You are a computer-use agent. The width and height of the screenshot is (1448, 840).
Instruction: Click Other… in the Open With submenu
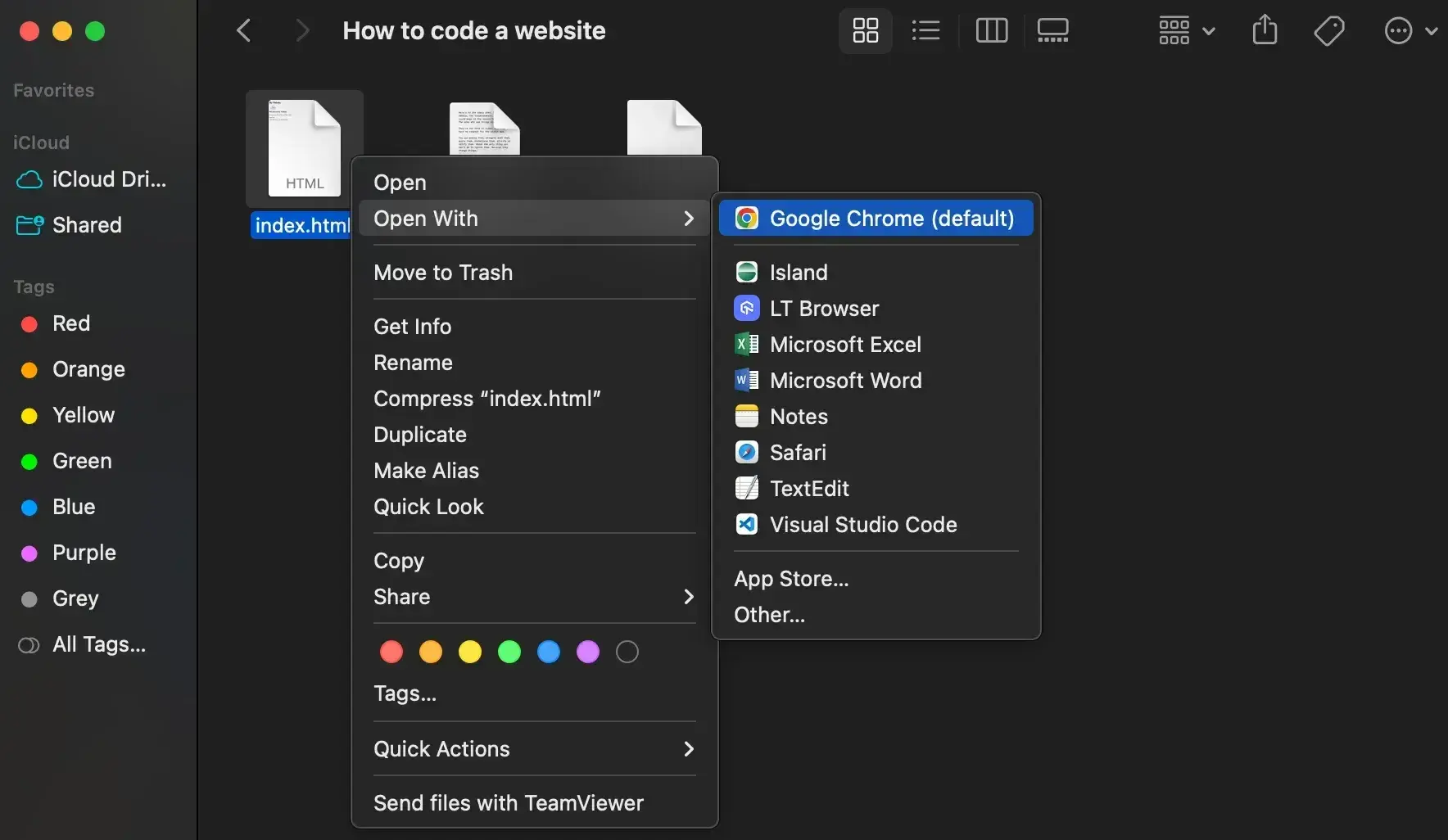point(769,615)
